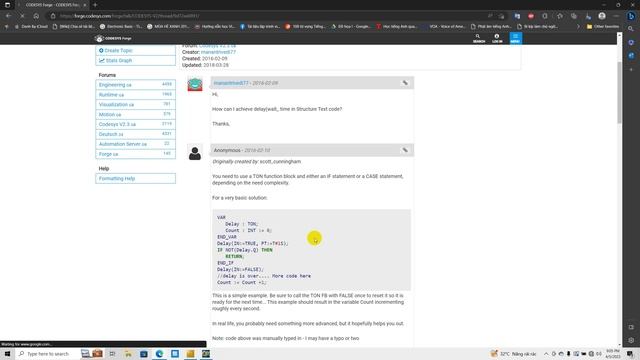The height and width of the screenshot is (360, 640).
Task: Open the tab actions icon at top-left
Action: pos(7,5)
